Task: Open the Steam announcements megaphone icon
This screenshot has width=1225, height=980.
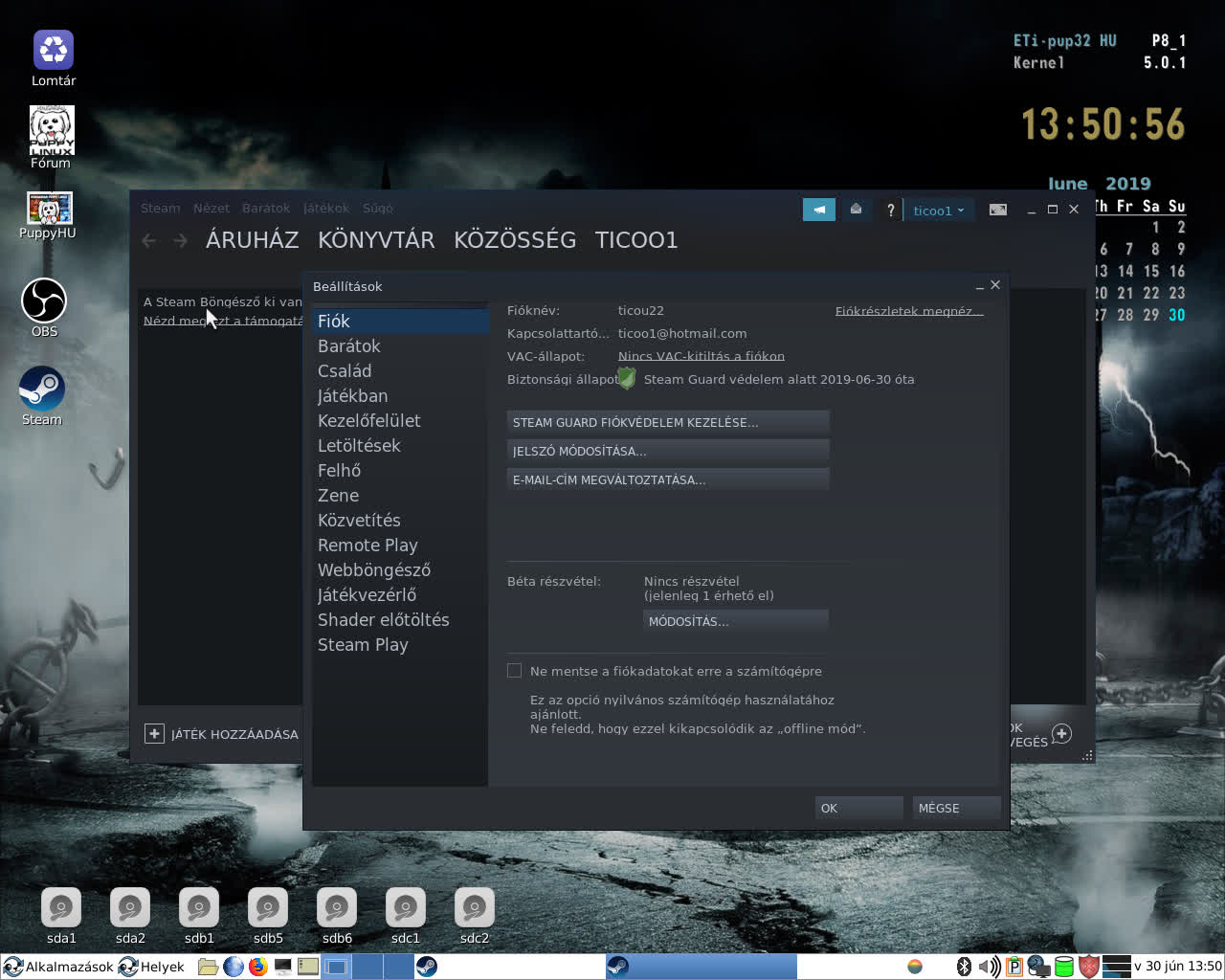Action: 819,210
